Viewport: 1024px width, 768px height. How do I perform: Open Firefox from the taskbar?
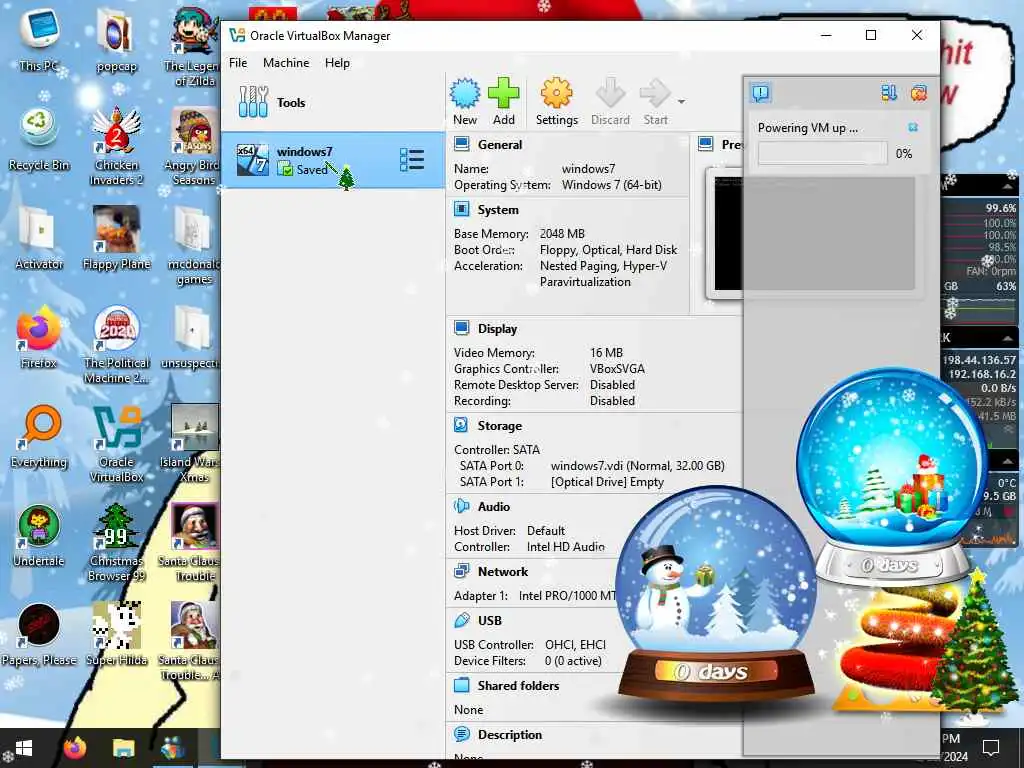[75, 748]
